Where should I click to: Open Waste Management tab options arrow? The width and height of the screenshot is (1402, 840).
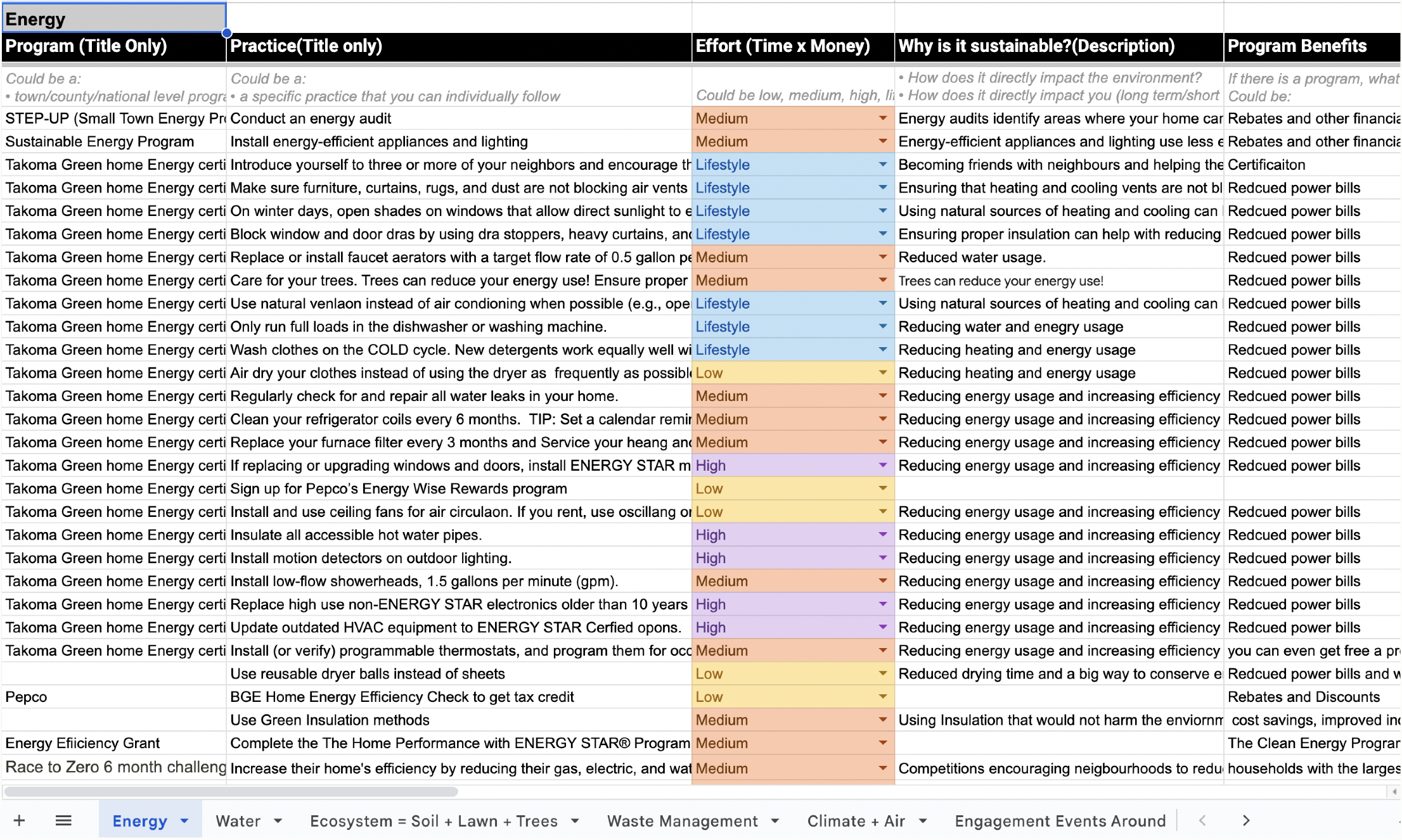775,821
